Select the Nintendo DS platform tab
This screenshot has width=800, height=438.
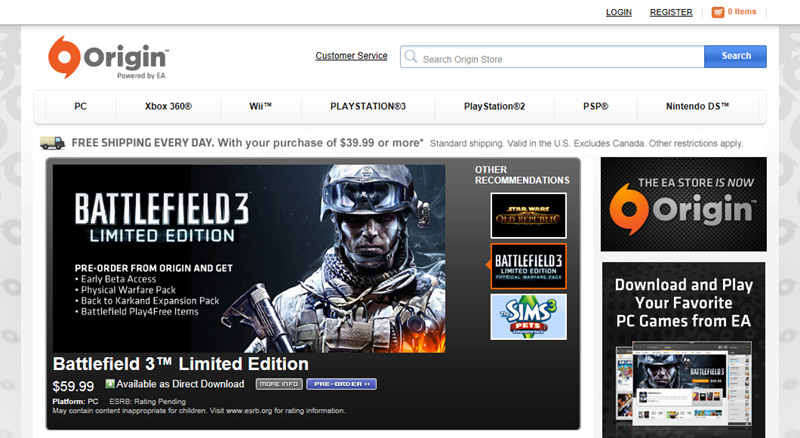(697, 107)
